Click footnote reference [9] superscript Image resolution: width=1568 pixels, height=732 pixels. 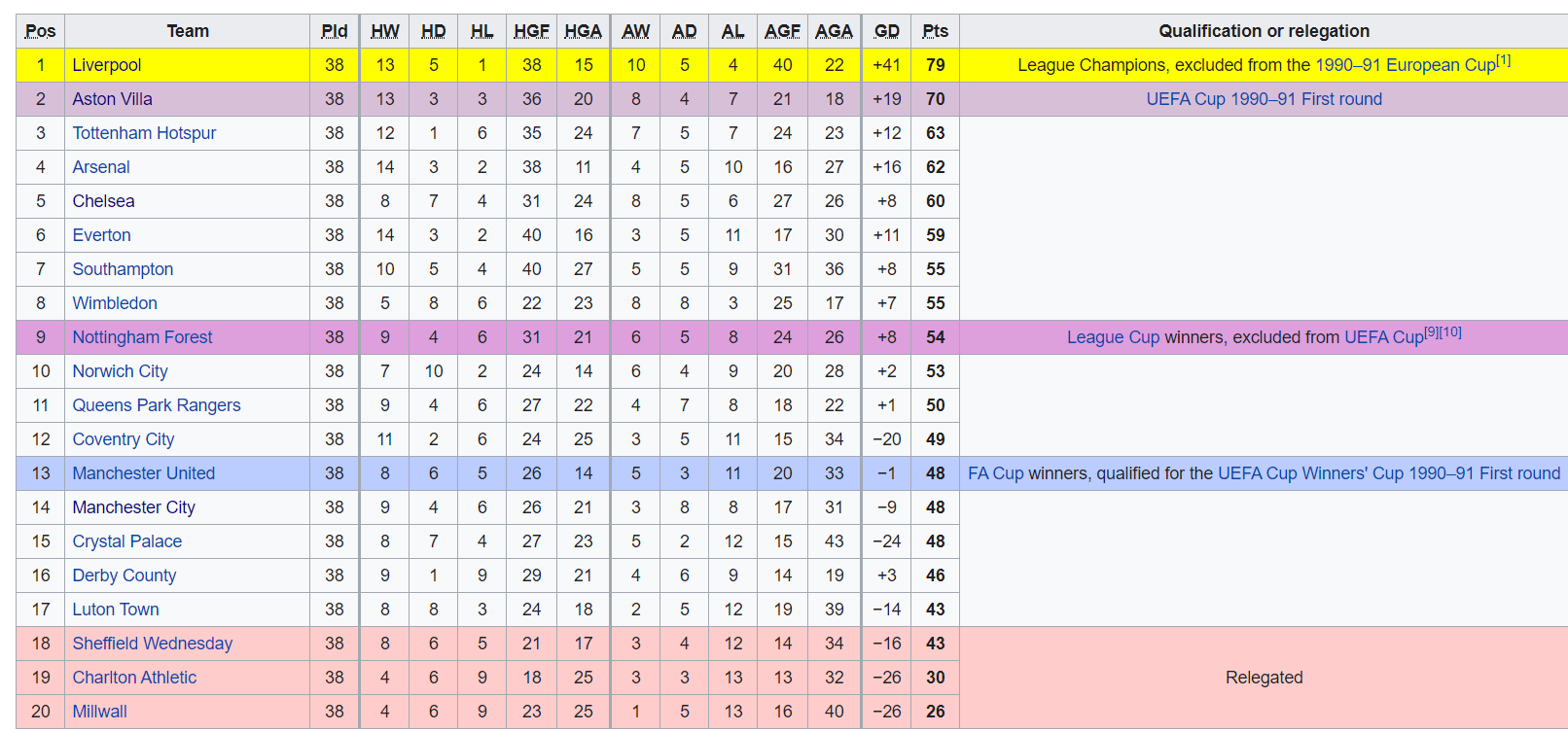(1432, 332)
